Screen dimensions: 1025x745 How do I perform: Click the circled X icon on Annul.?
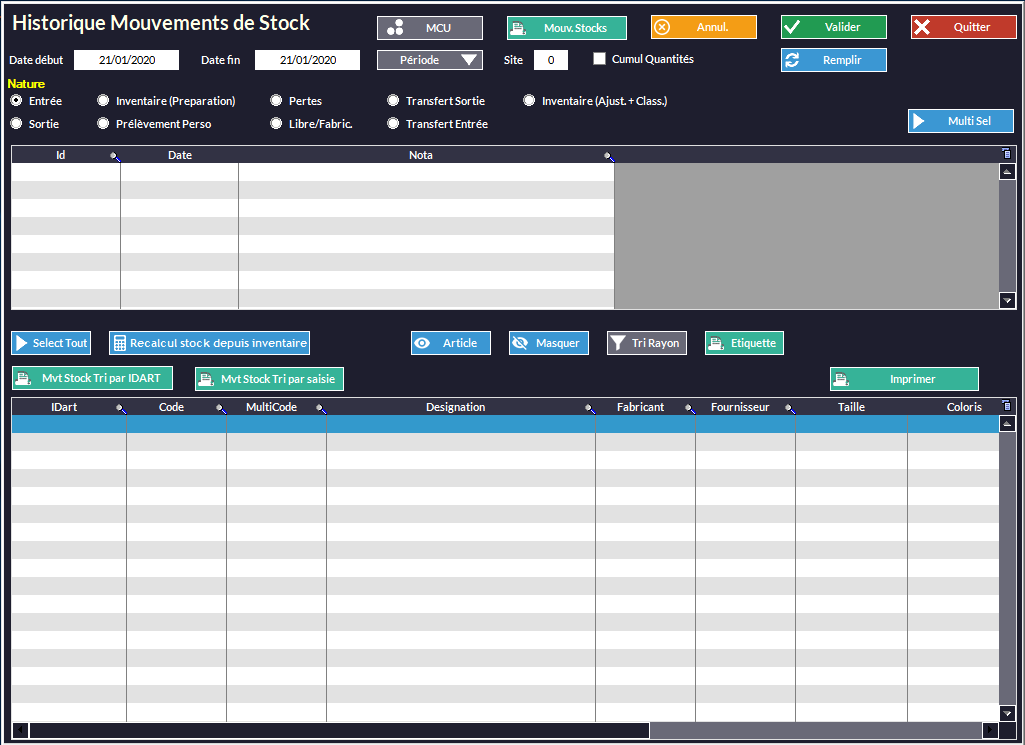(x=662, y=27)
